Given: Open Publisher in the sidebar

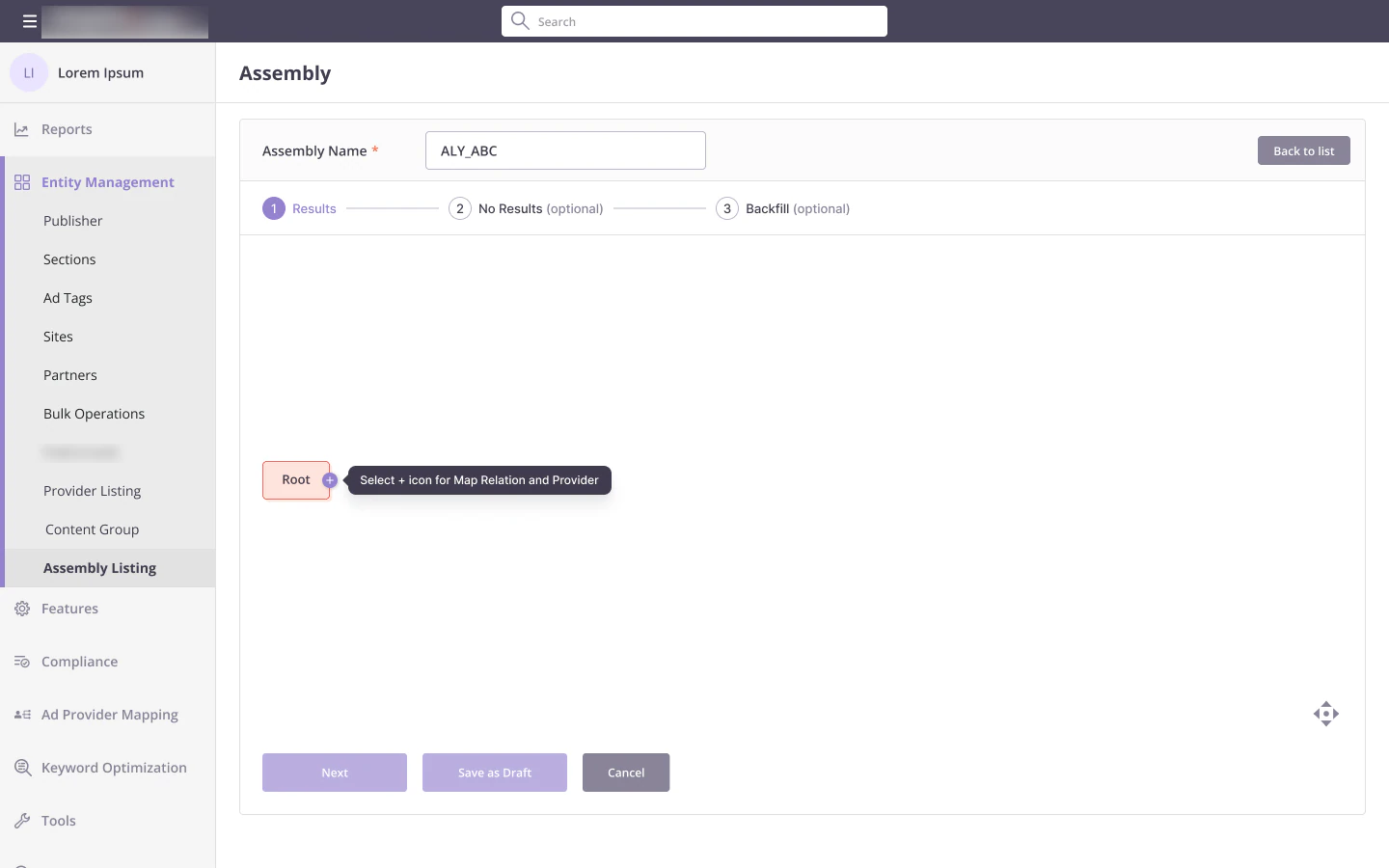Looking at the screenshot, I should tap(72, 221).
